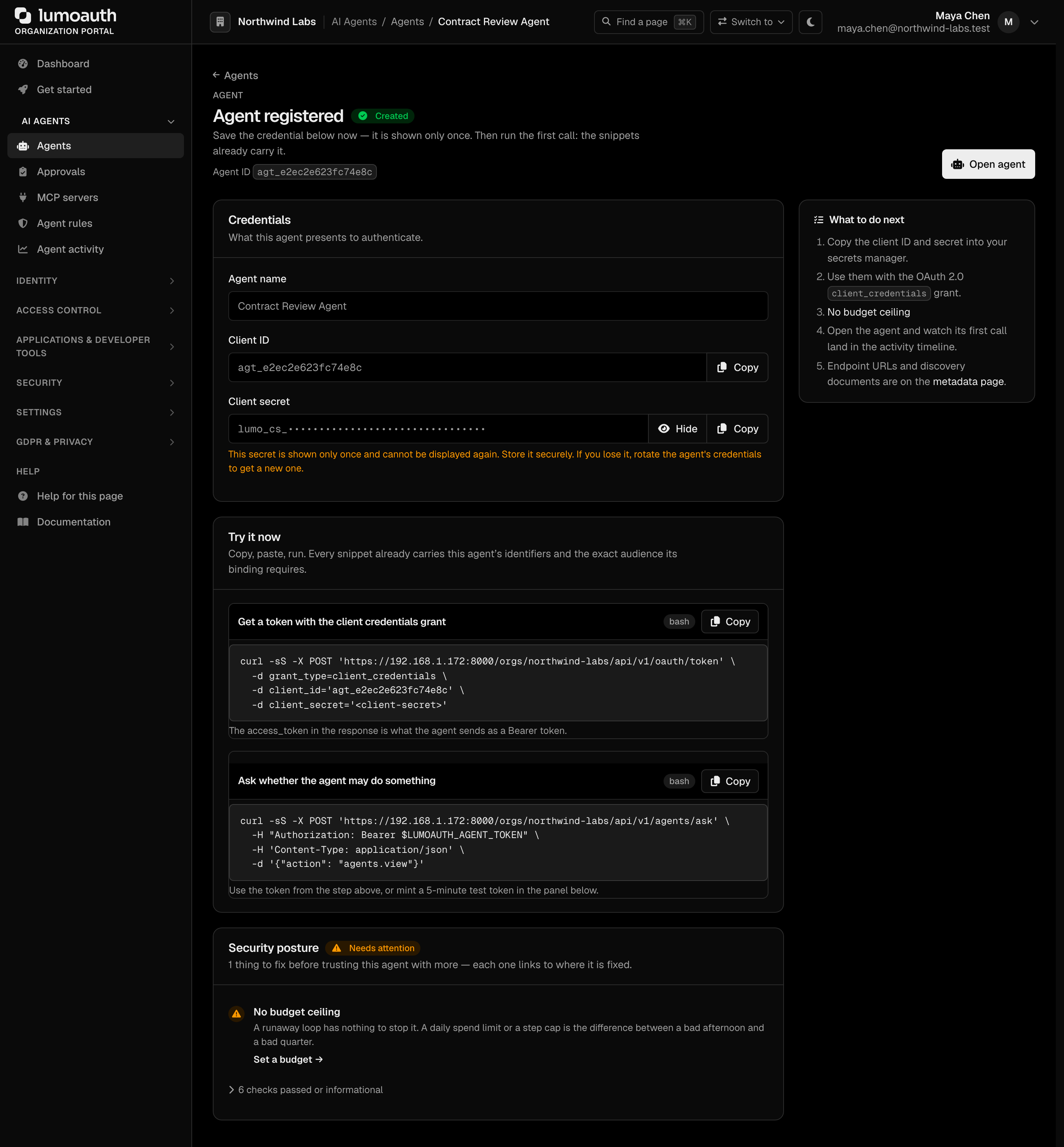Screen dimensions: 1064x1147
Task: Expand Applications & Developer Tools section
Action: (x=96, y=347)
